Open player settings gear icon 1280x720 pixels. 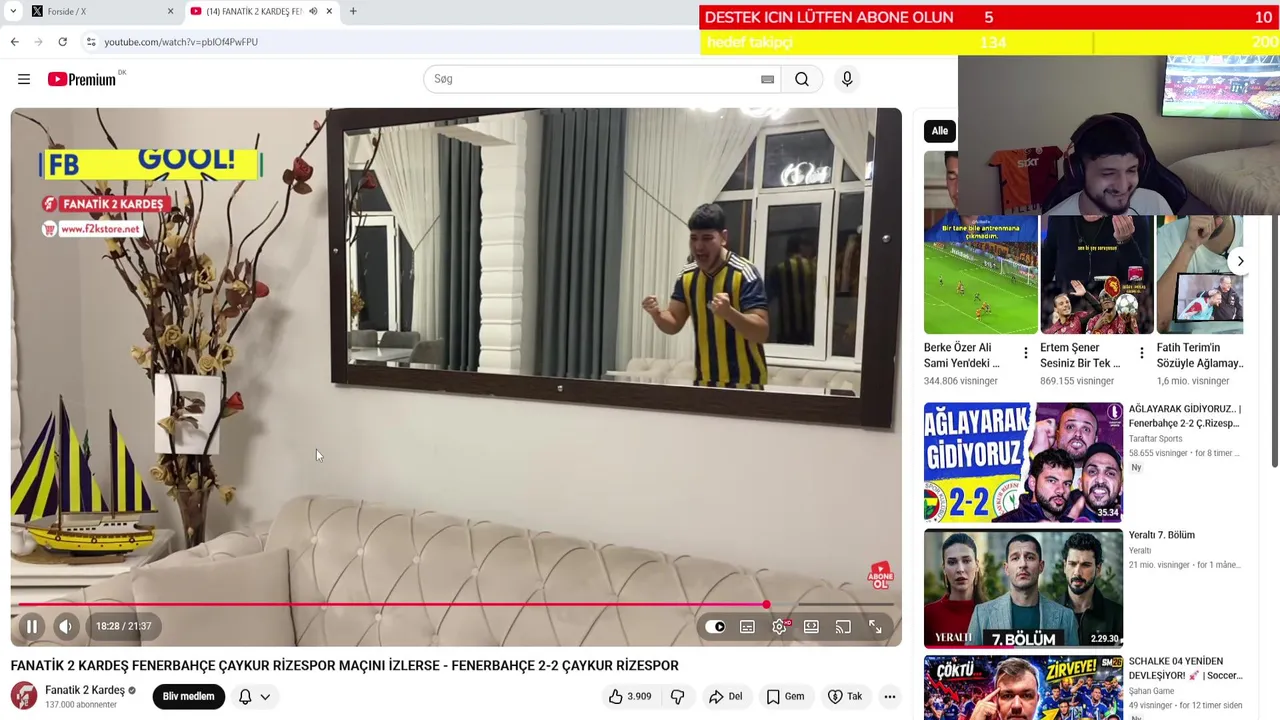(780, 626)
